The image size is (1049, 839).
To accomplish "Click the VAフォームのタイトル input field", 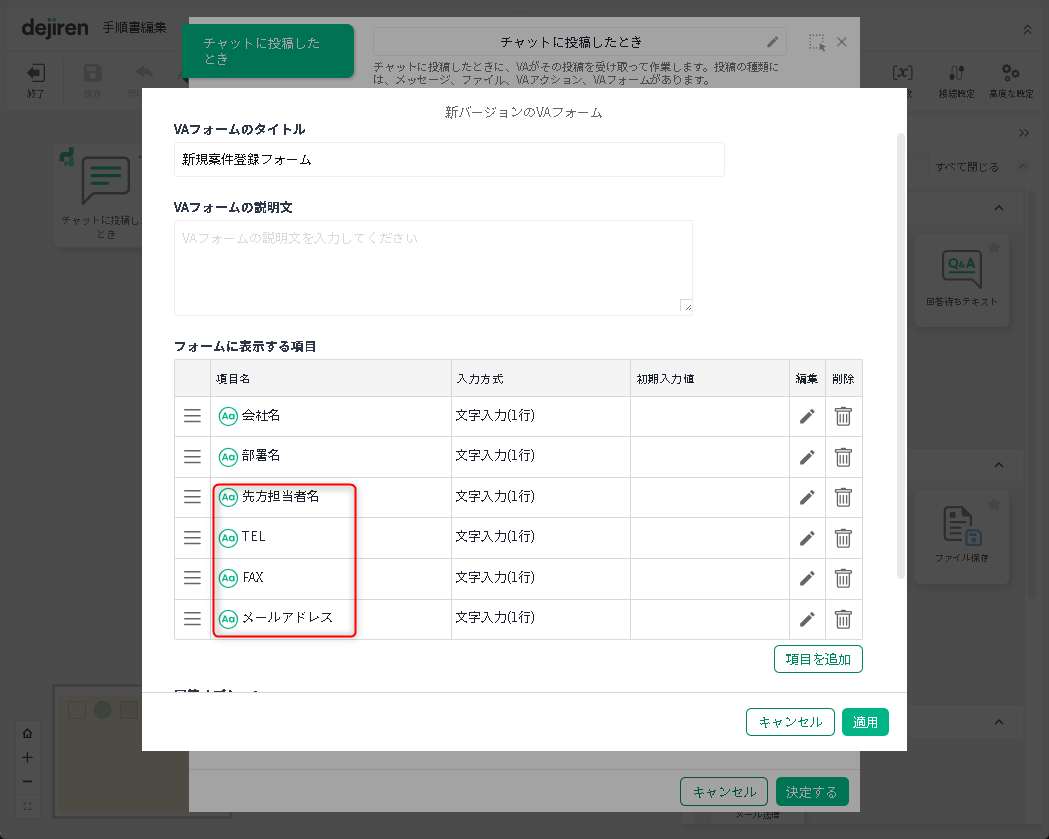I will tap(449, 160).
